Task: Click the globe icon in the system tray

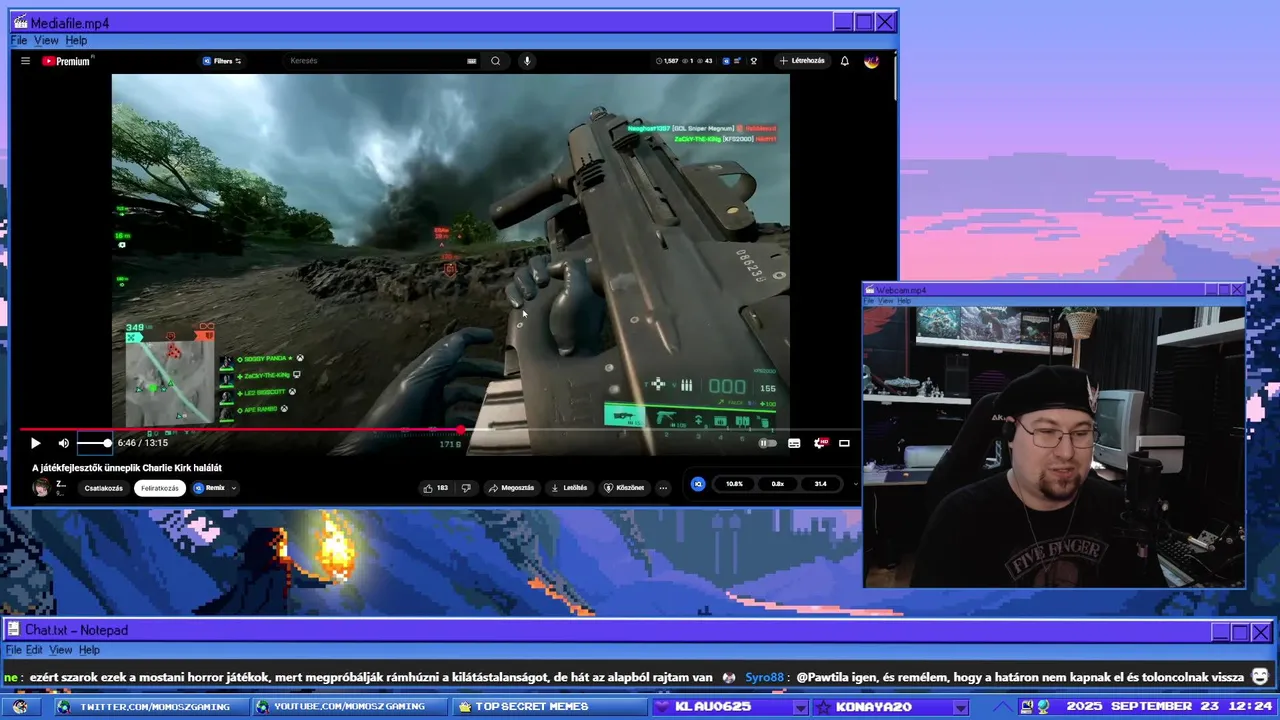Action: tap(1043, 707)
